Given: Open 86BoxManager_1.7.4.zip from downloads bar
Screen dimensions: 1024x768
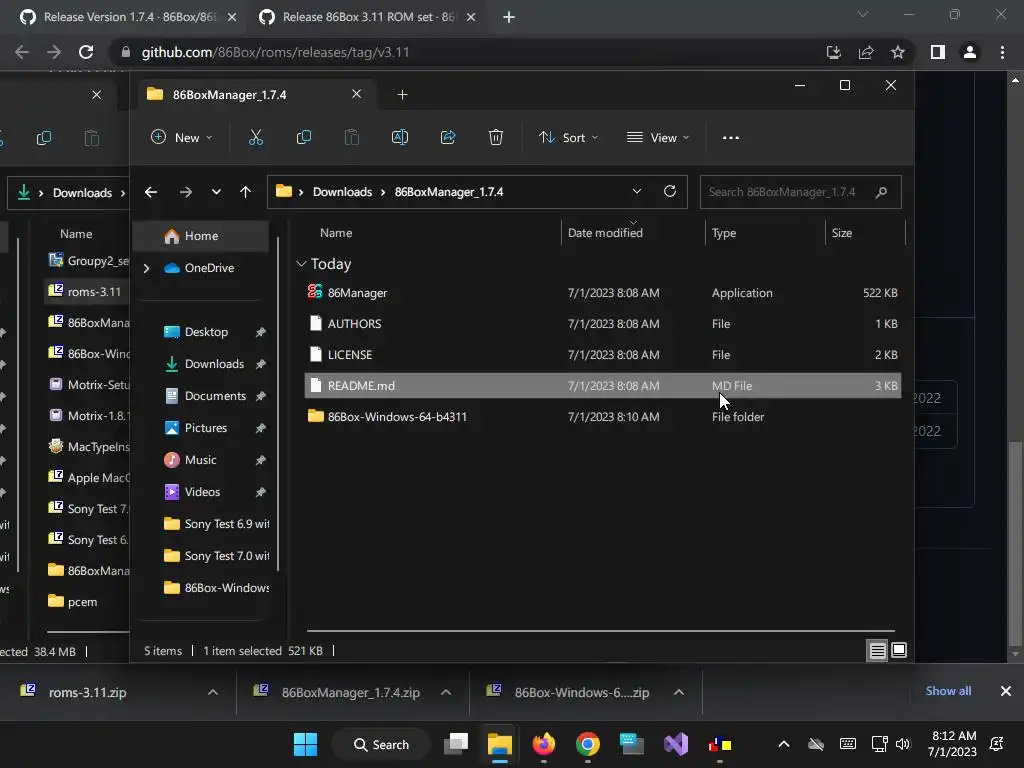Looking at the screenshot, I should pyautogui.click(x=350, y=692).
